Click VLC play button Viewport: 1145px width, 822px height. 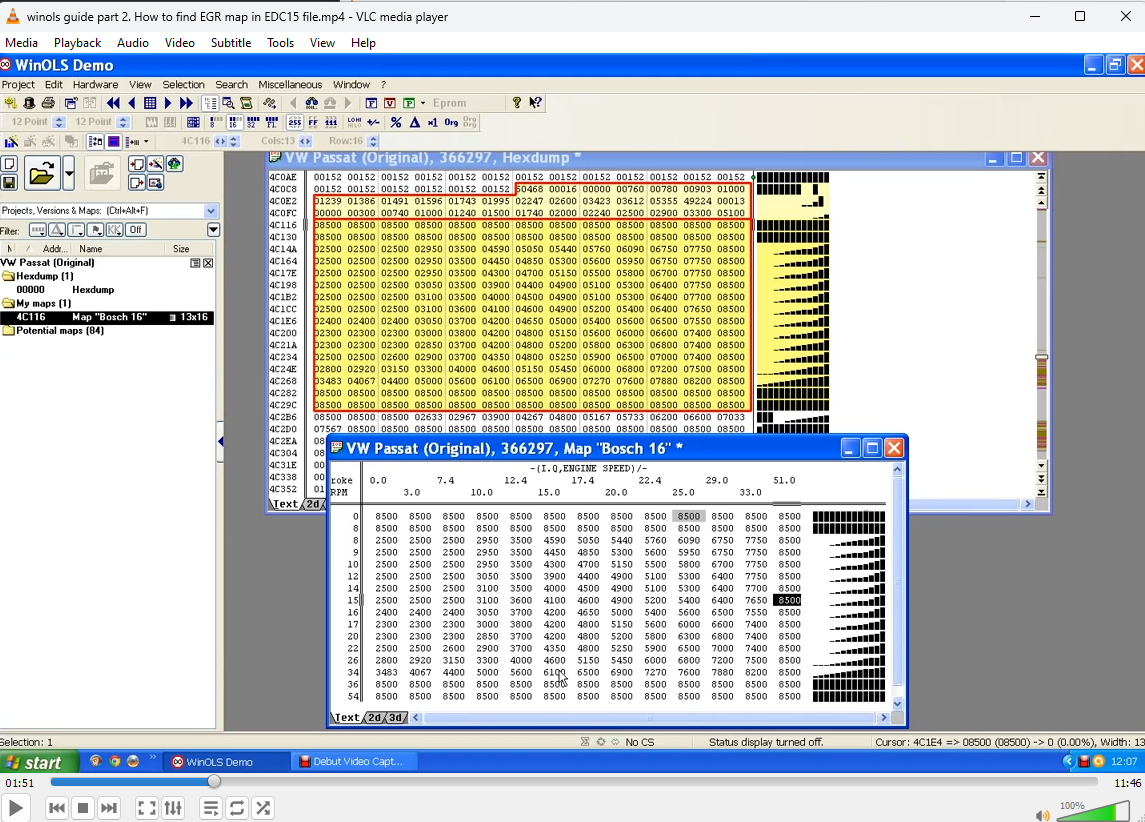(15, 807)
